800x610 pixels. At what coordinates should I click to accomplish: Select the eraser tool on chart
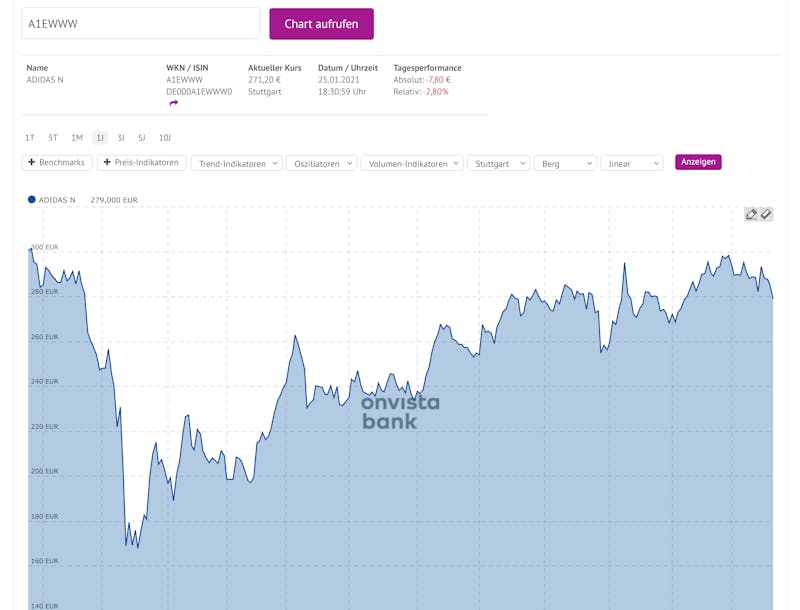tap(766, 214)
